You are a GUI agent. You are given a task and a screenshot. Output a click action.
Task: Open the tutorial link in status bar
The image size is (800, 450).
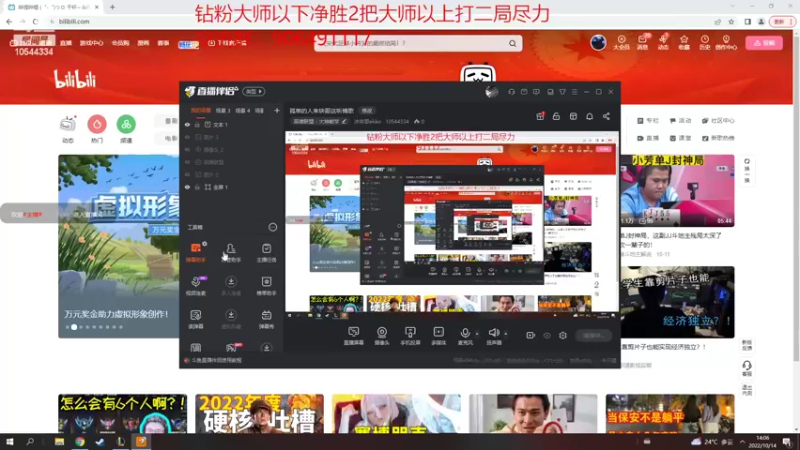[217, 360]
